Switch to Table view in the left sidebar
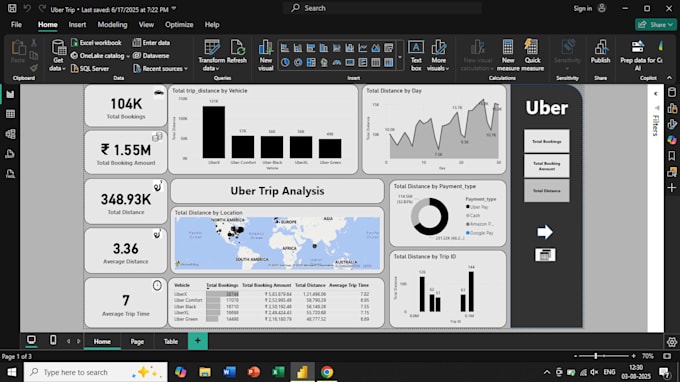This screenshot has width=680, height=382. 10,114
